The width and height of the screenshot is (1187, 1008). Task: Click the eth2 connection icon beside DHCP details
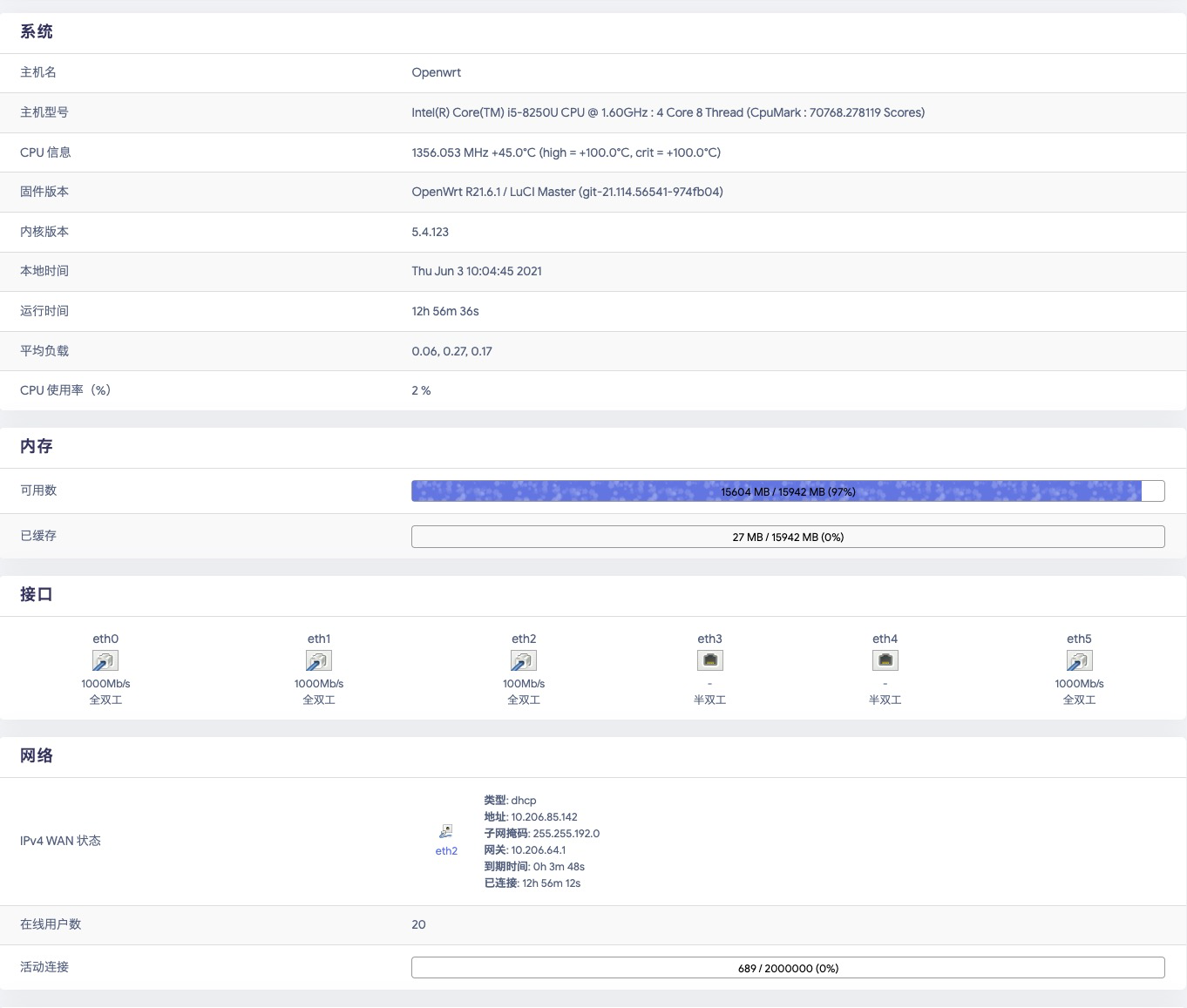pyautogui.click(x=446, y=829)
